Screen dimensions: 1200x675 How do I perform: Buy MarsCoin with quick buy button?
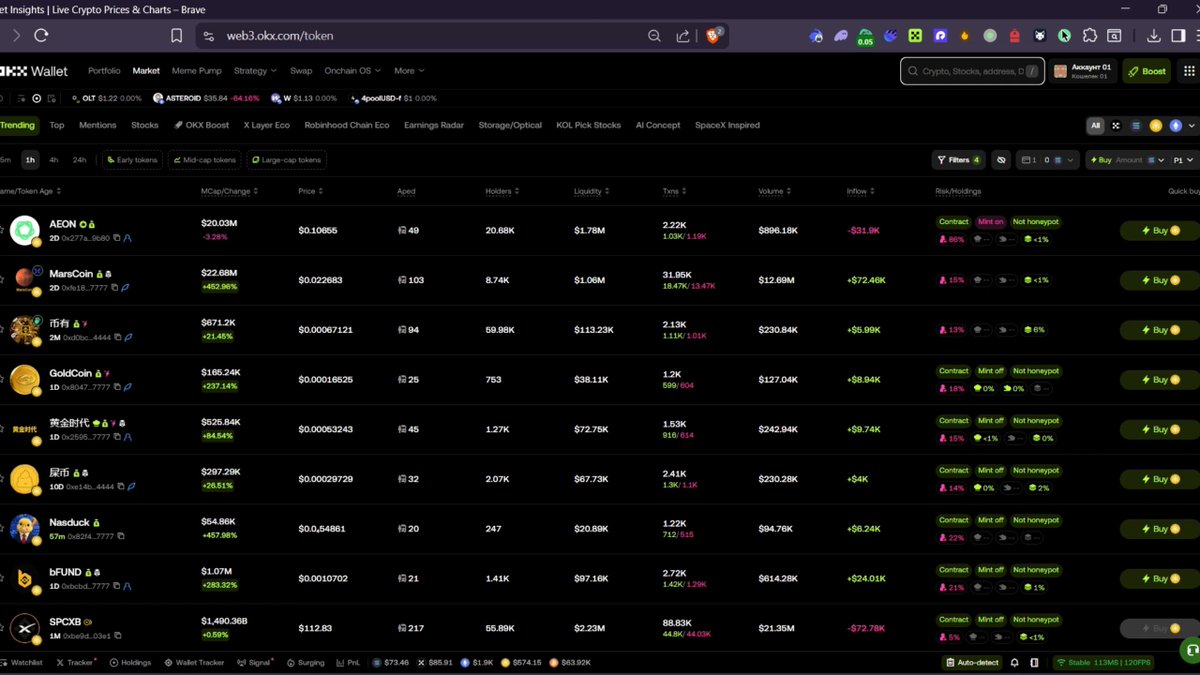point(1159,280)
